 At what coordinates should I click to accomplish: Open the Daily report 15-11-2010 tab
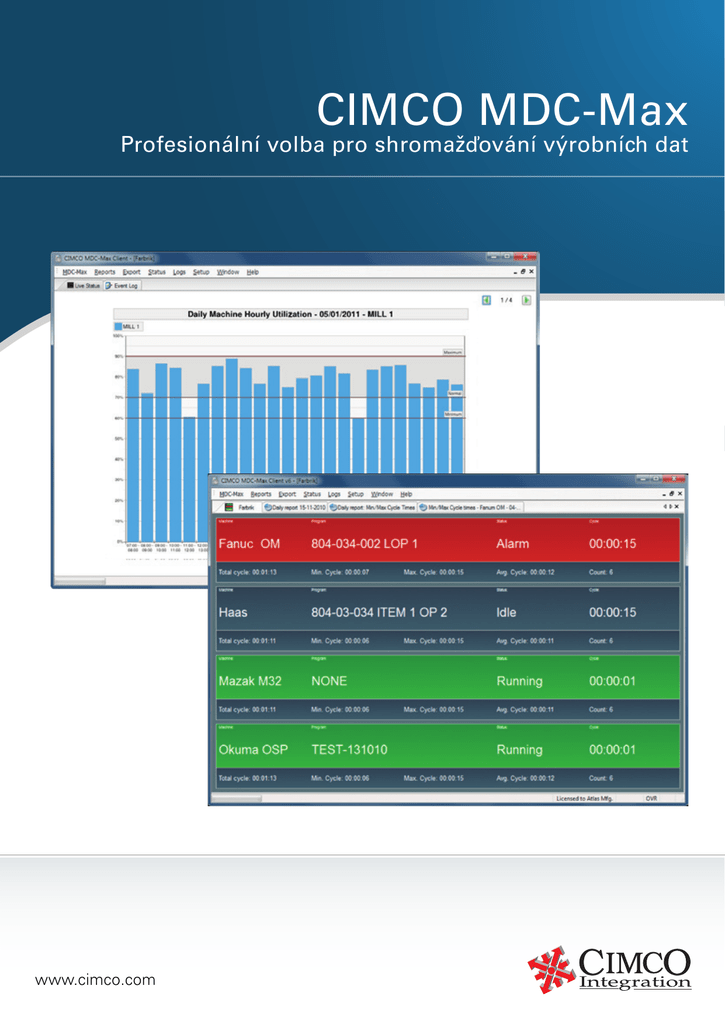pyautogui.click(x=295, y=507)
